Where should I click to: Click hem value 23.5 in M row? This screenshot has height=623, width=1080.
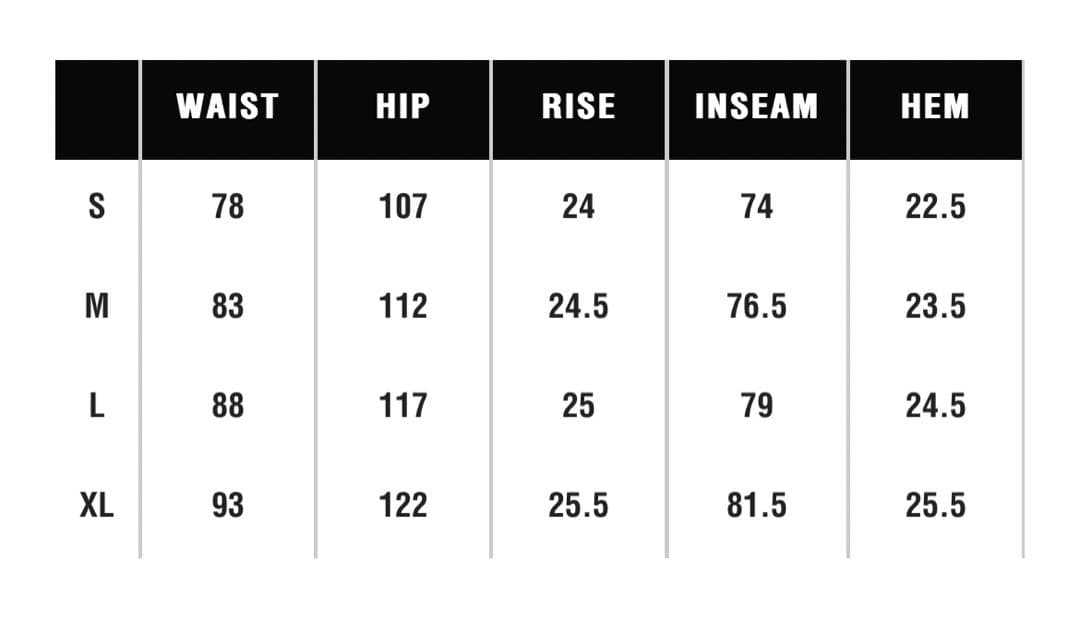pos(936,306)
